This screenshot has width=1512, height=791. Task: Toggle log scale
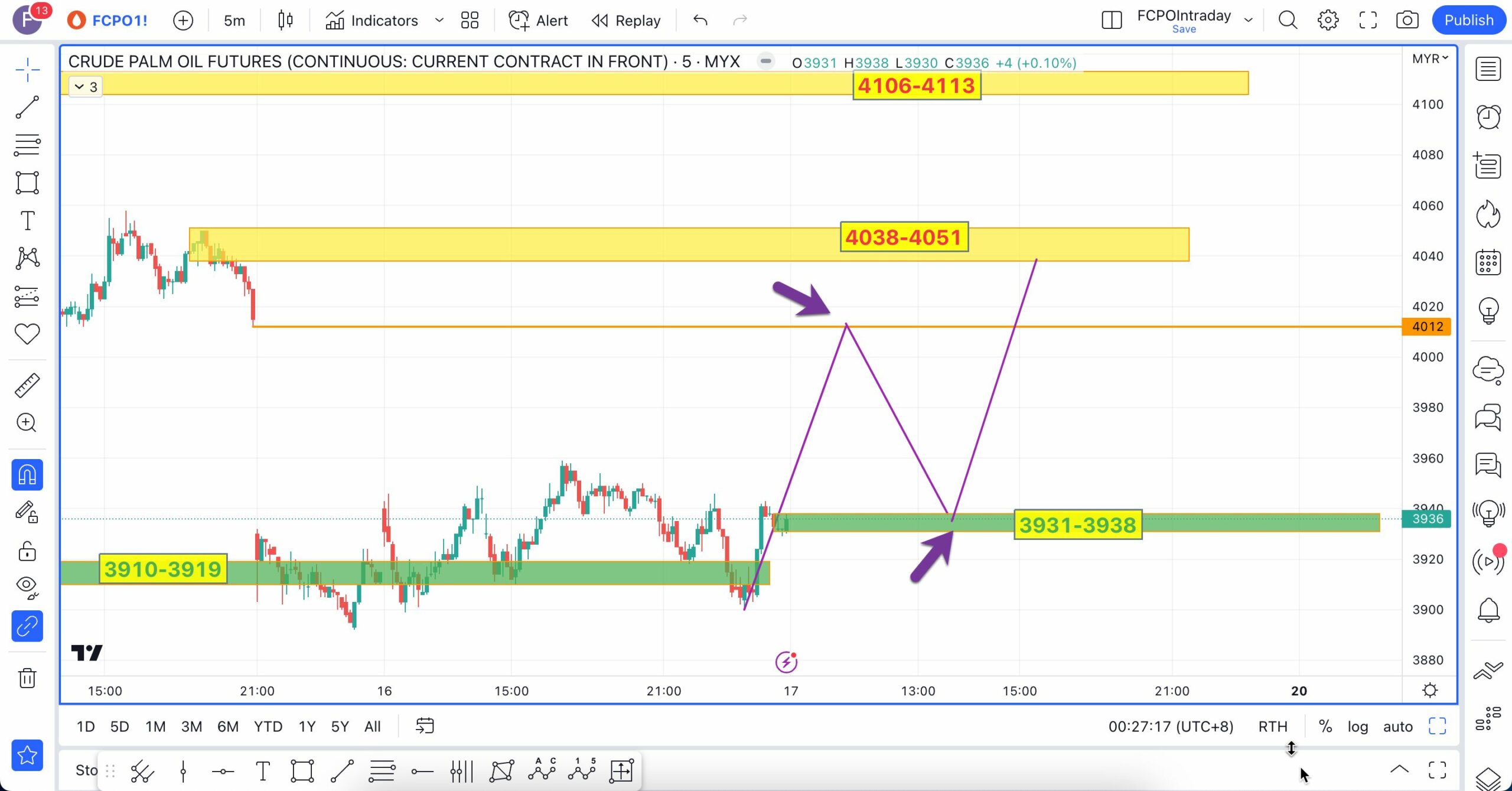click(x=1357, y=727)
